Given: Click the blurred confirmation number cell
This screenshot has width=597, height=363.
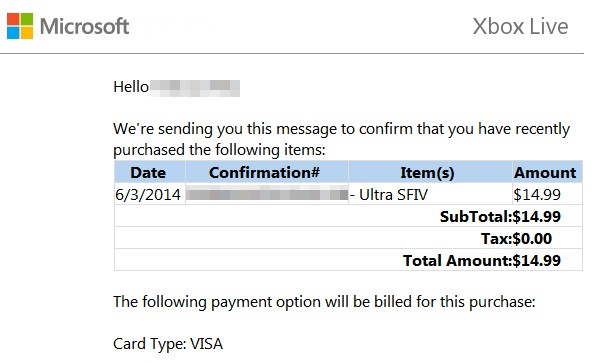Looking at the screenshot, I should pyautogui.click(x=267, y=195).
